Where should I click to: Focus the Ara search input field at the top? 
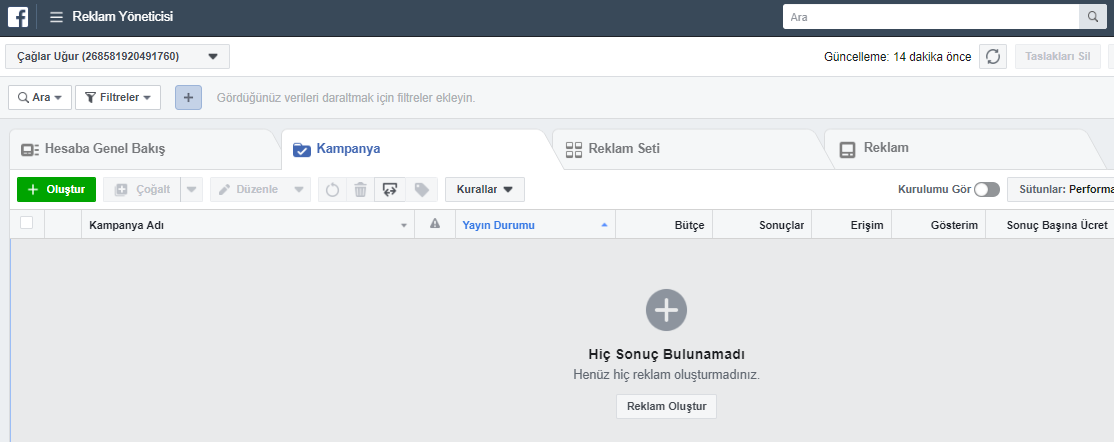(931, 17)
